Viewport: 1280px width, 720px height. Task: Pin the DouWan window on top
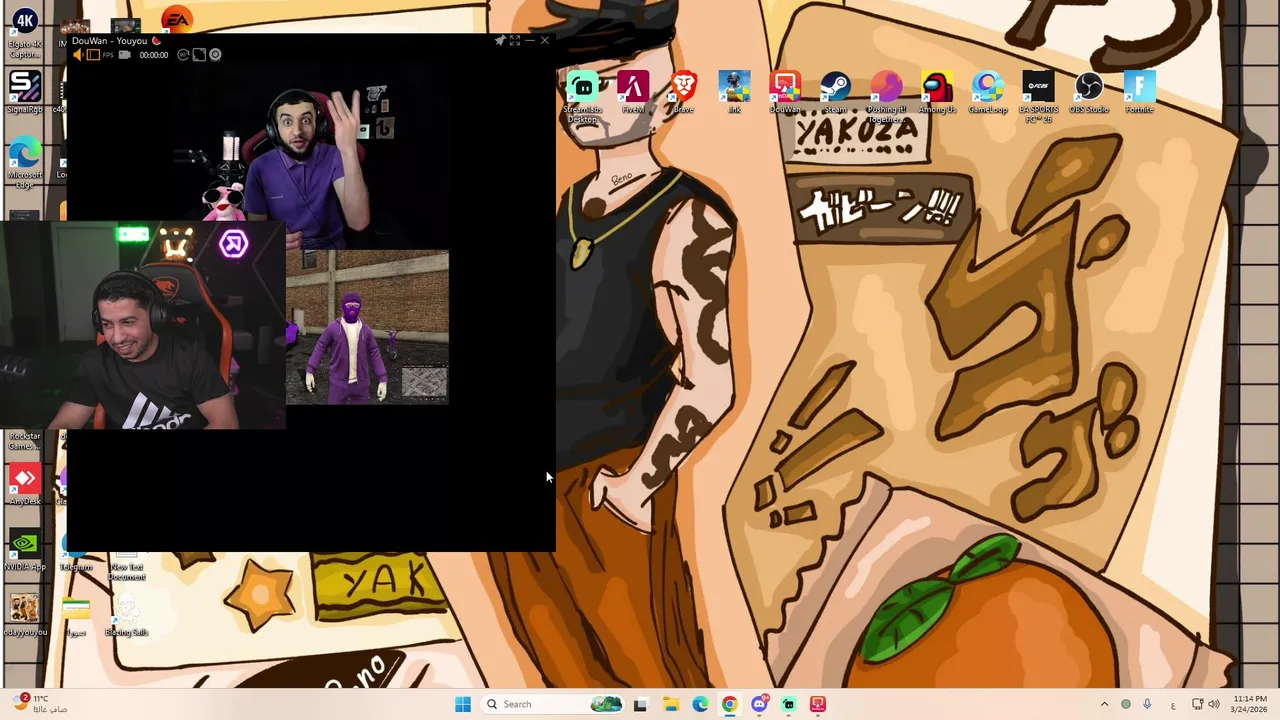500,41
